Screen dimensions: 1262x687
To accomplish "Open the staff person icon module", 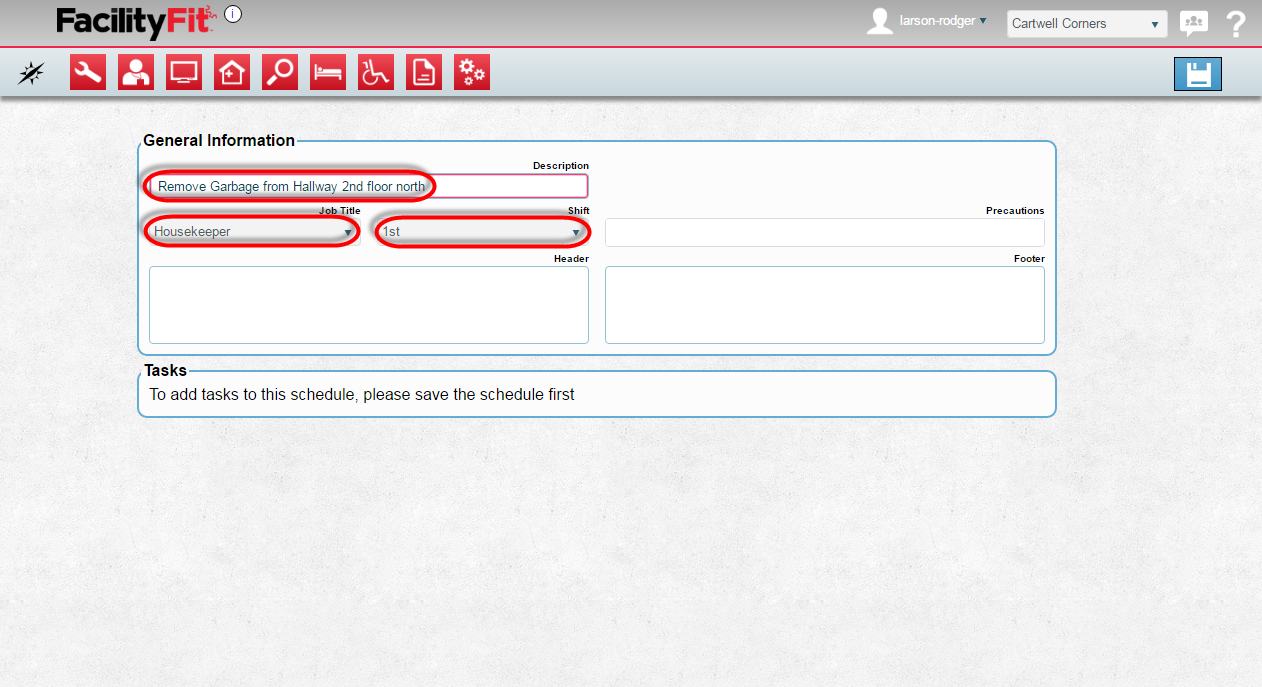I will coord(136,72).
